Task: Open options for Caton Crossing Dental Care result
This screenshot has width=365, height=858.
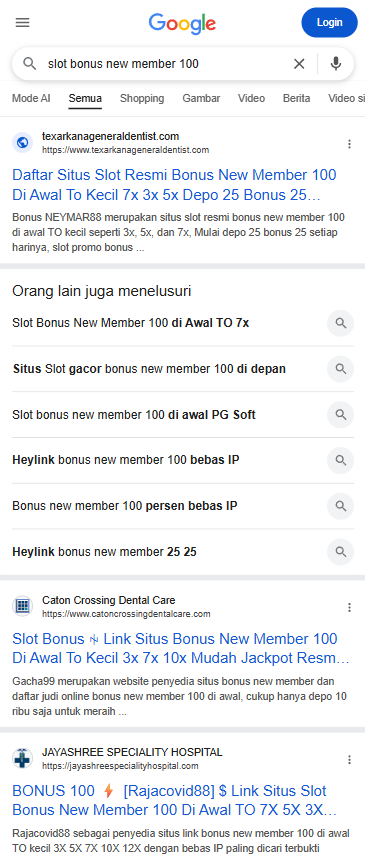Action: [349, 607]
